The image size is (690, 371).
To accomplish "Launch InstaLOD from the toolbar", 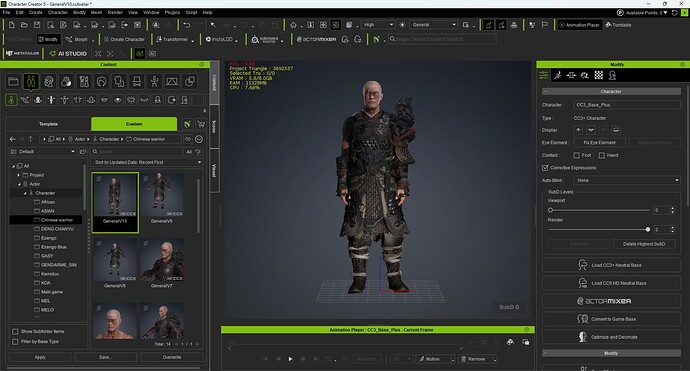I will (x=219, y=39).
